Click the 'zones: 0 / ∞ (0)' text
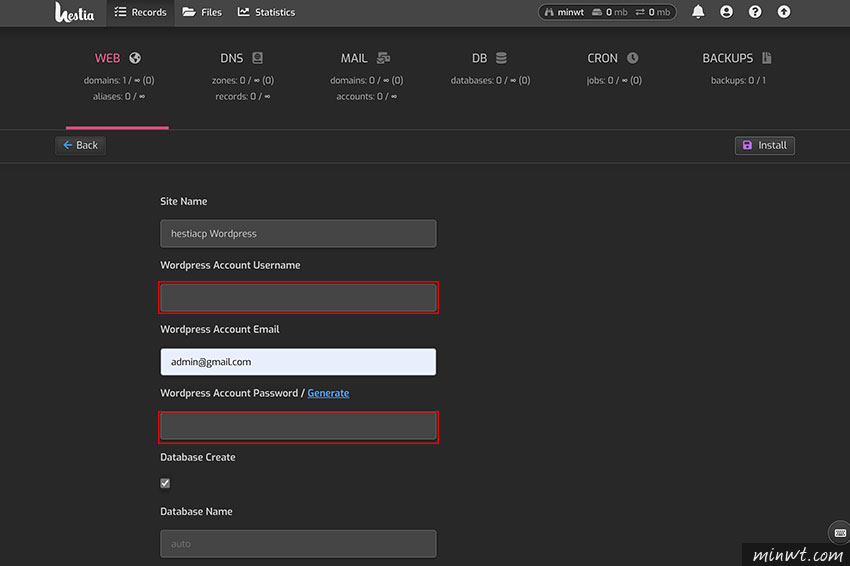 (x=243, y=80)
